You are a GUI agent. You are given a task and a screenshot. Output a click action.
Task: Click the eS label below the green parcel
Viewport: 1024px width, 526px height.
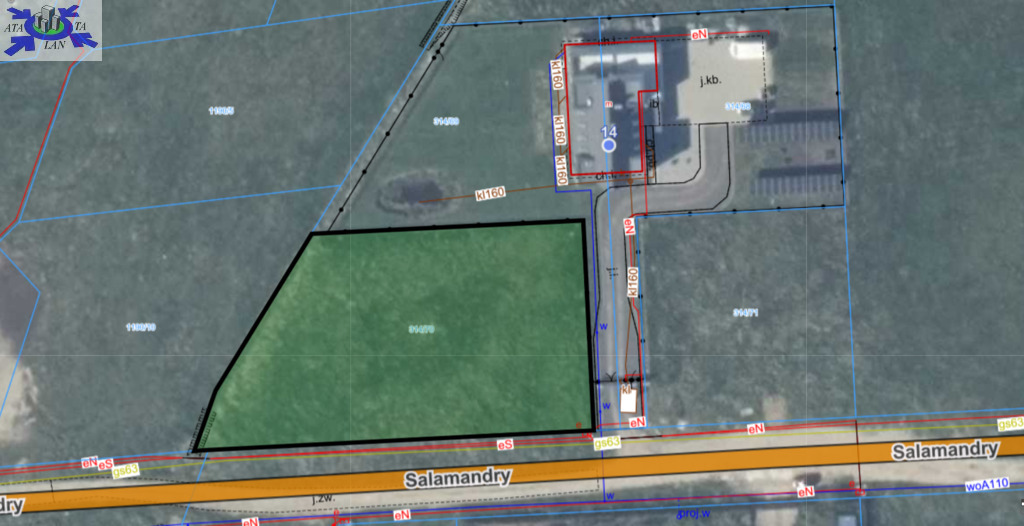click(505, 444)
